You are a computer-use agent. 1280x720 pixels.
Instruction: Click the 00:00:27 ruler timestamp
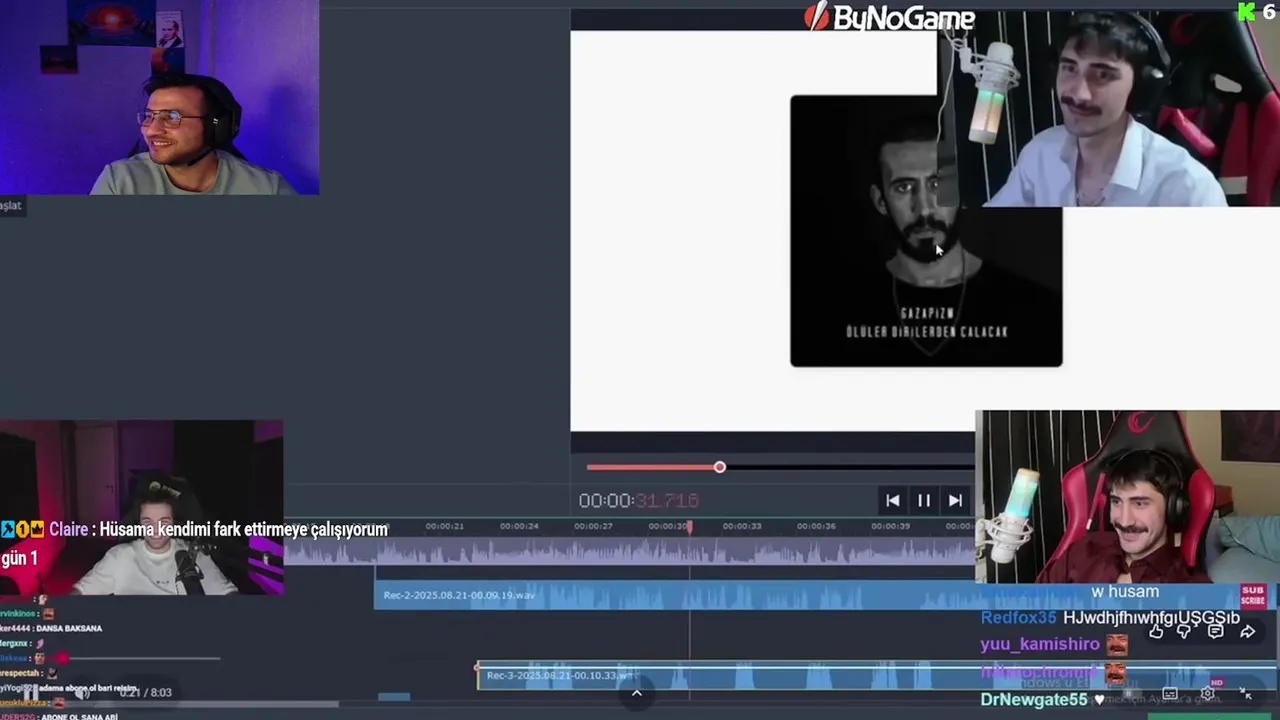594,526
